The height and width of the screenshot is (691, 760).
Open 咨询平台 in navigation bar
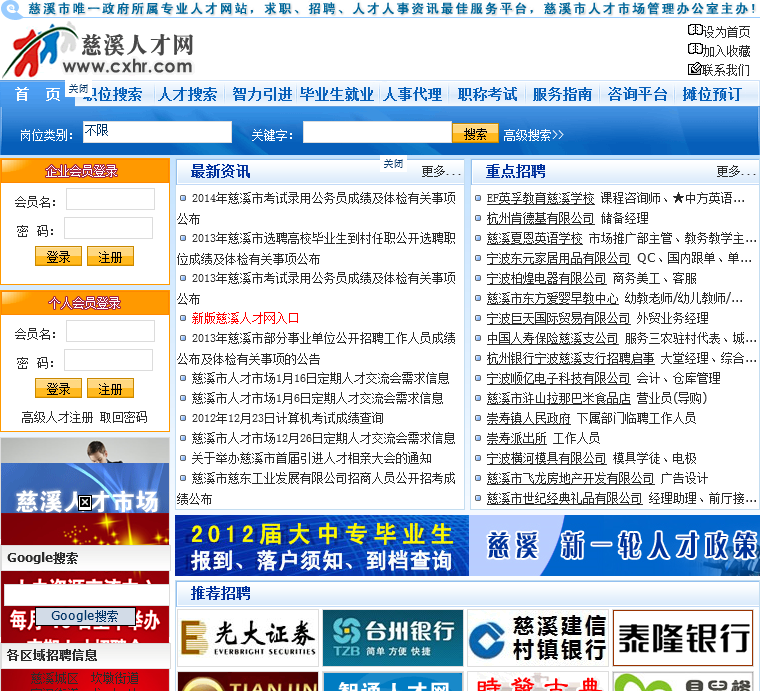coord(637,94)
